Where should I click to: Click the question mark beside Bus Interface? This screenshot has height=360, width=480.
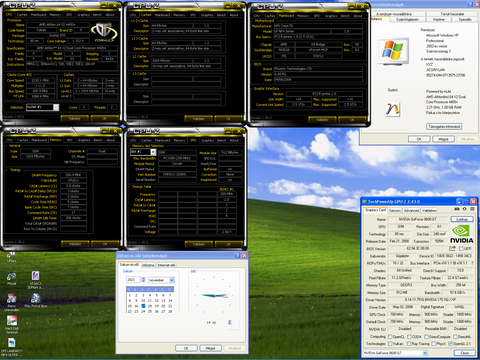coord(472,263)
